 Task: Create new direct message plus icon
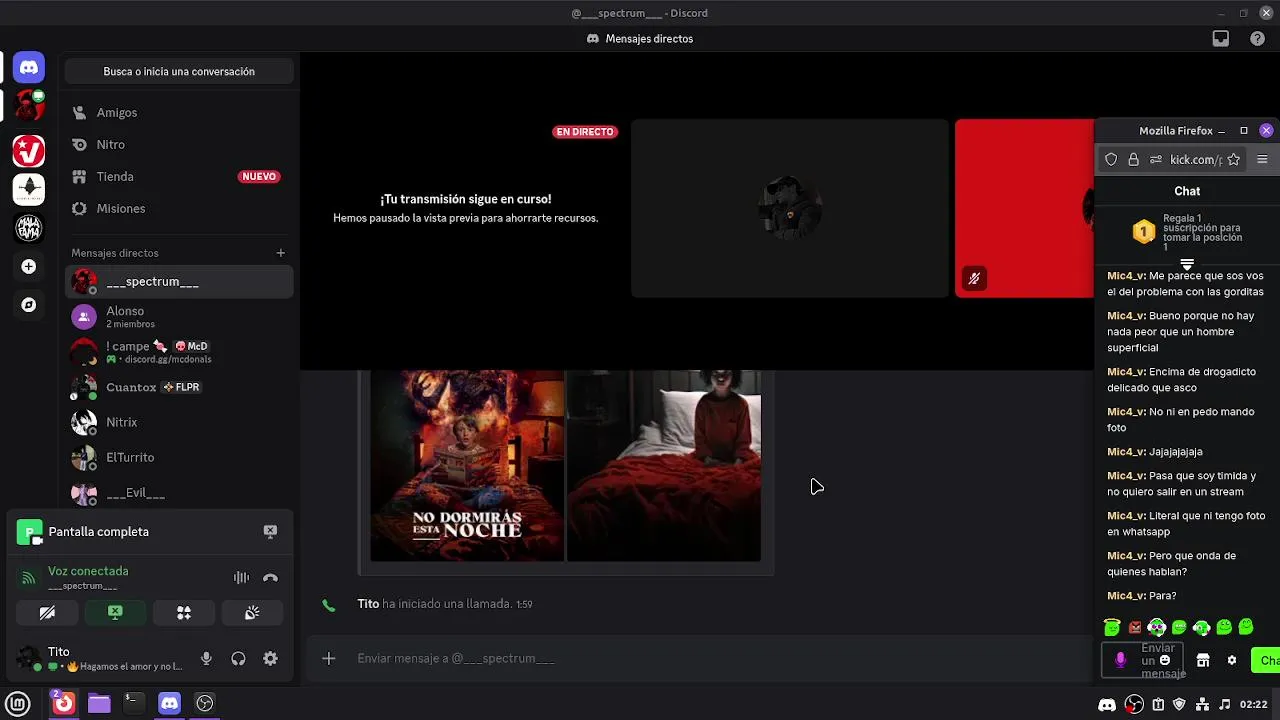[x=281, y=253]
